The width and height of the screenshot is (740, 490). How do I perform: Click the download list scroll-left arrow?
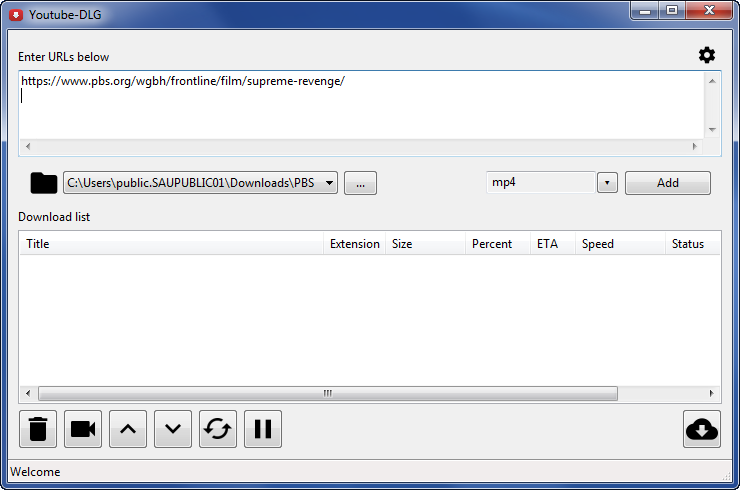[28, 393]
